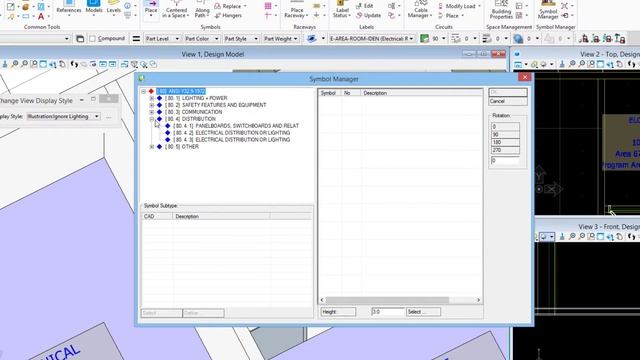Screen dimensions: 640x360
Task: Choose rotation value 0 in the list
Action: (x=505, y=127)
